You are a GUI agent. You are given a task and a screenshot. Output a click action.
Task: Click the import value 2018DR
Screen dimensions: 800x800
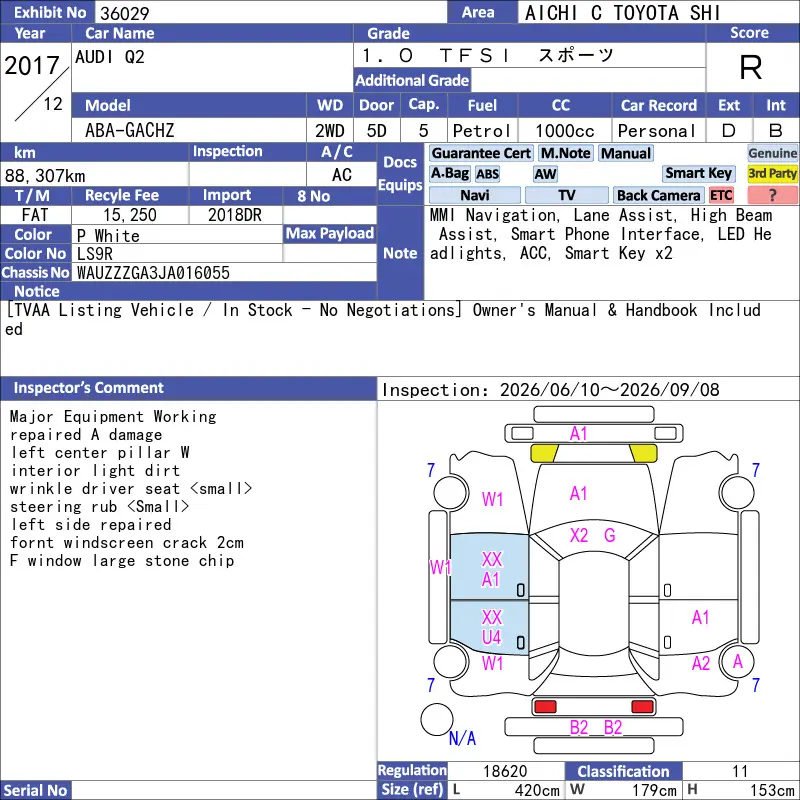(235, 215)
